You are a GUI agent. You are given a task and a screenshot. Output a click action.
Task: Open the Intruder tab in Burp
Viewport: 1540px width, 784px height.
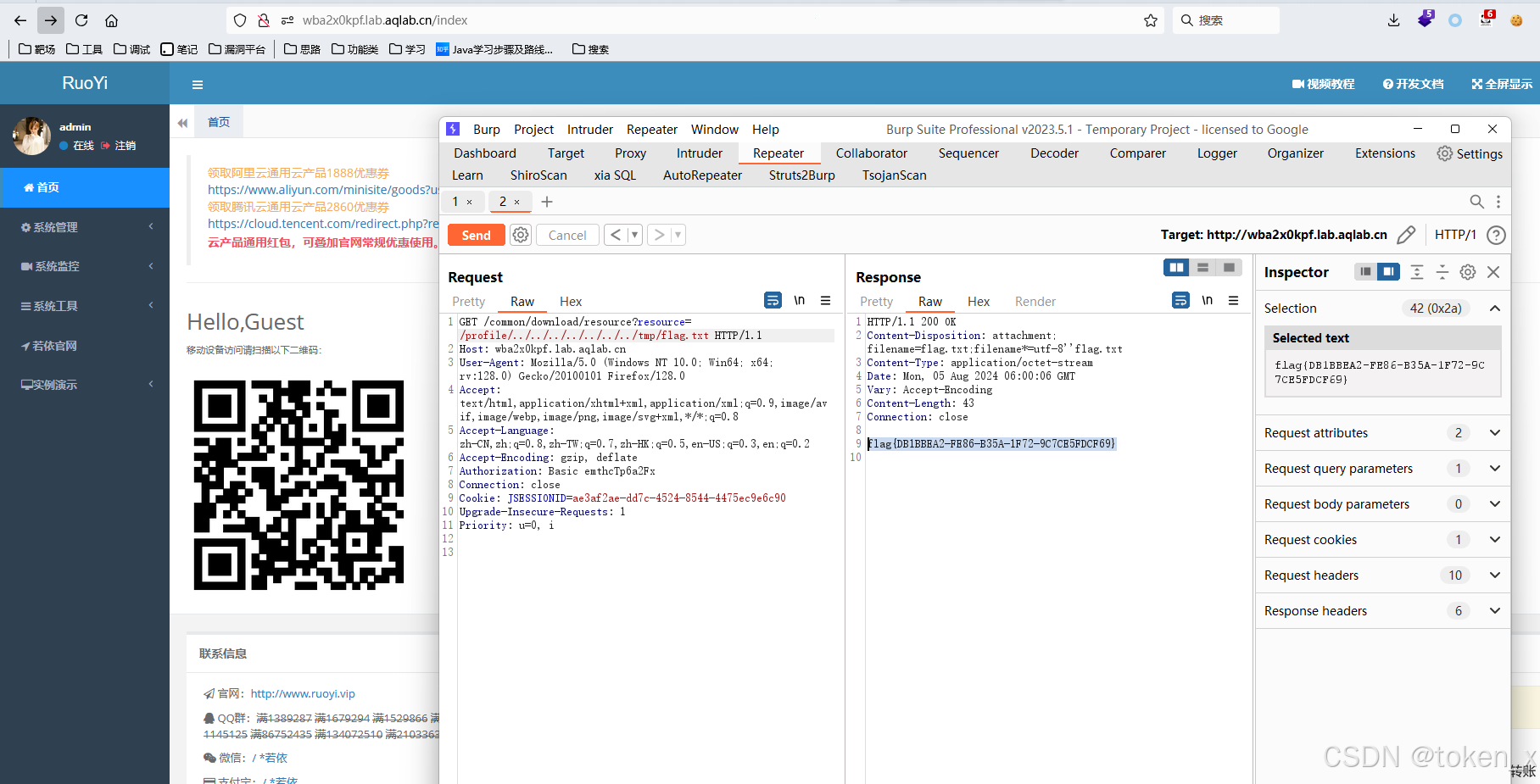[700, 153]
